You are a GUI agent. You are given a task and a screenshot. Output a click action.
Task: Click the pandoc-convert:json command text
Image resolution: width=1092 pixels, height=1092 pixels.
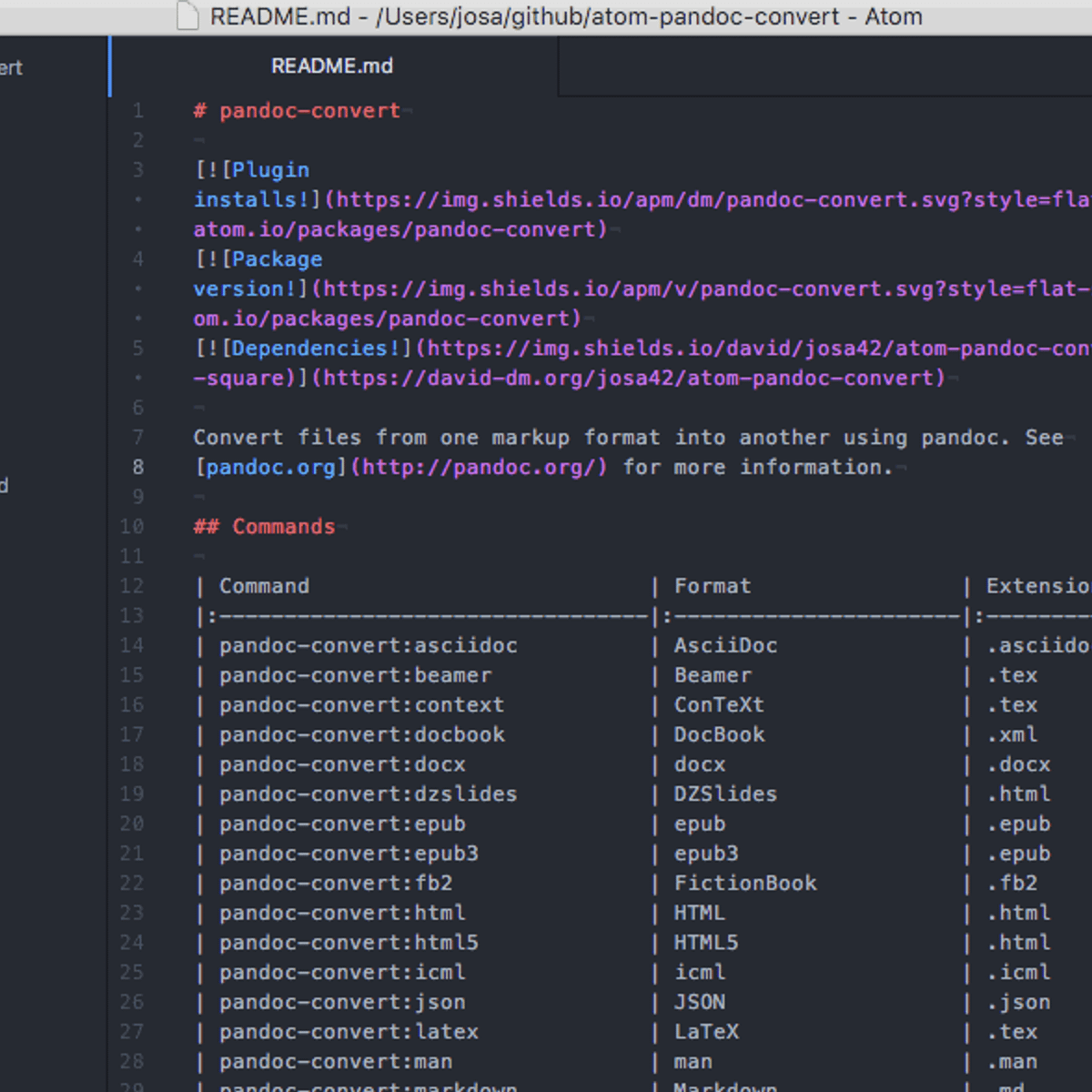[x=342, y=1002]
